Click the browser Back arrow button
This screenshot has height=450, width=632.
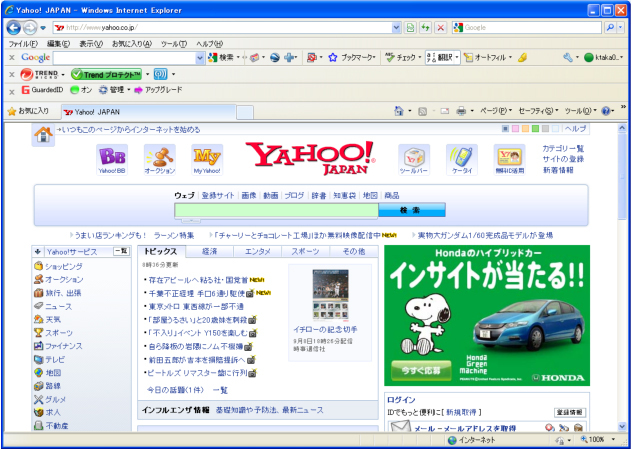coord(13,28)
